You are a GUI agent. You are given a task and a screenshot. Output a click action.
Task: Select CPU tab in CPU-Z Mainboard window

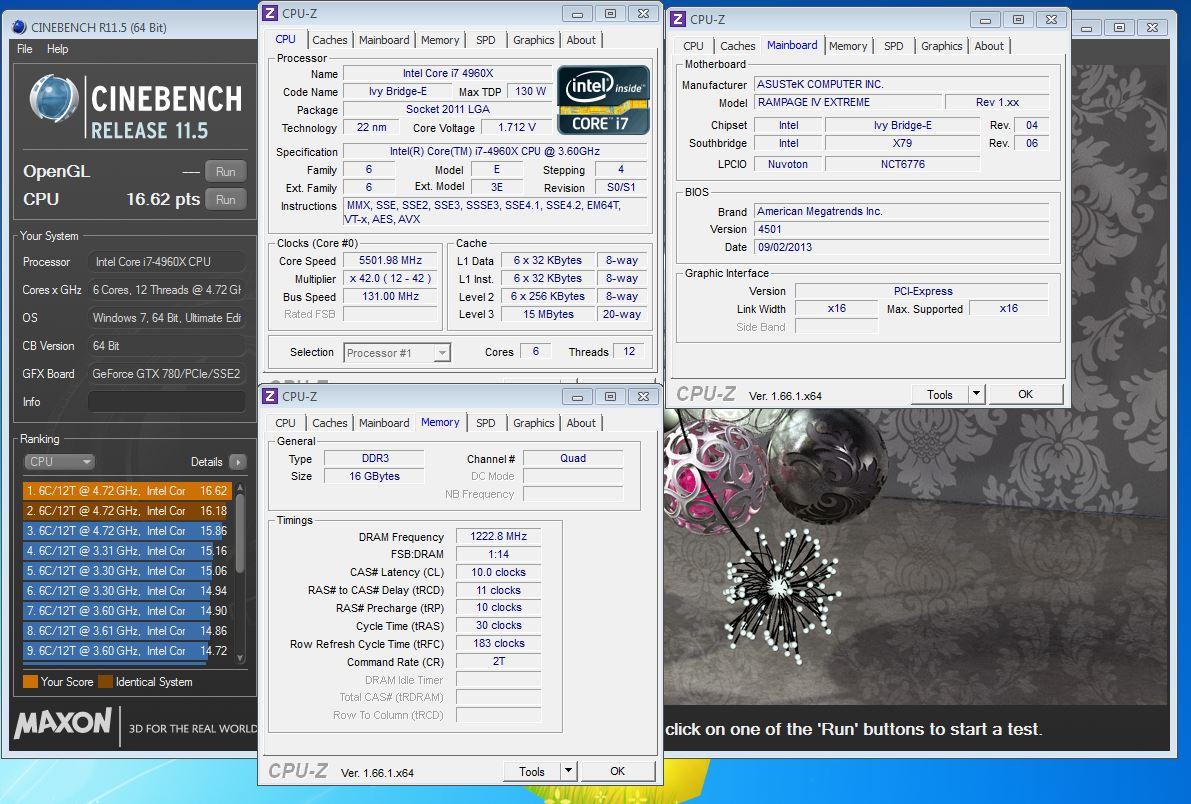pyautogui.click(x=693, y=46)
